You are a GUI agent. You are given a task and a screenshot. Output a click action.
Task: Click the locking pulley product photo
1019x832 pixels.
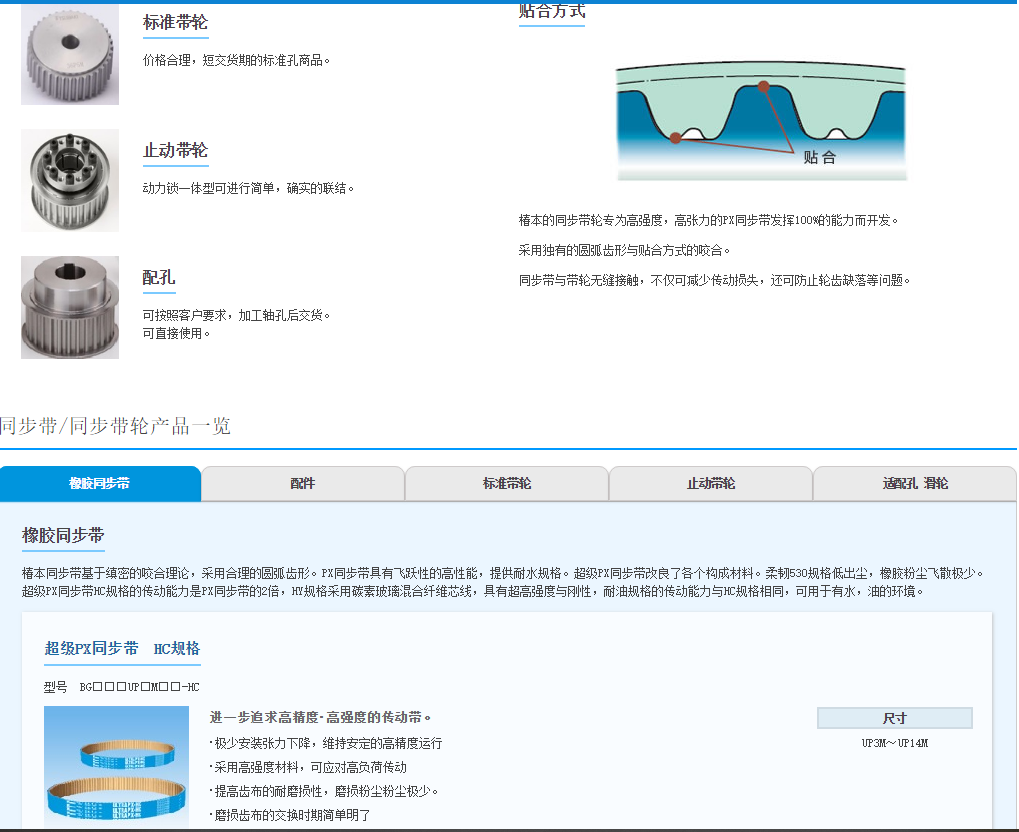point(70,180)
